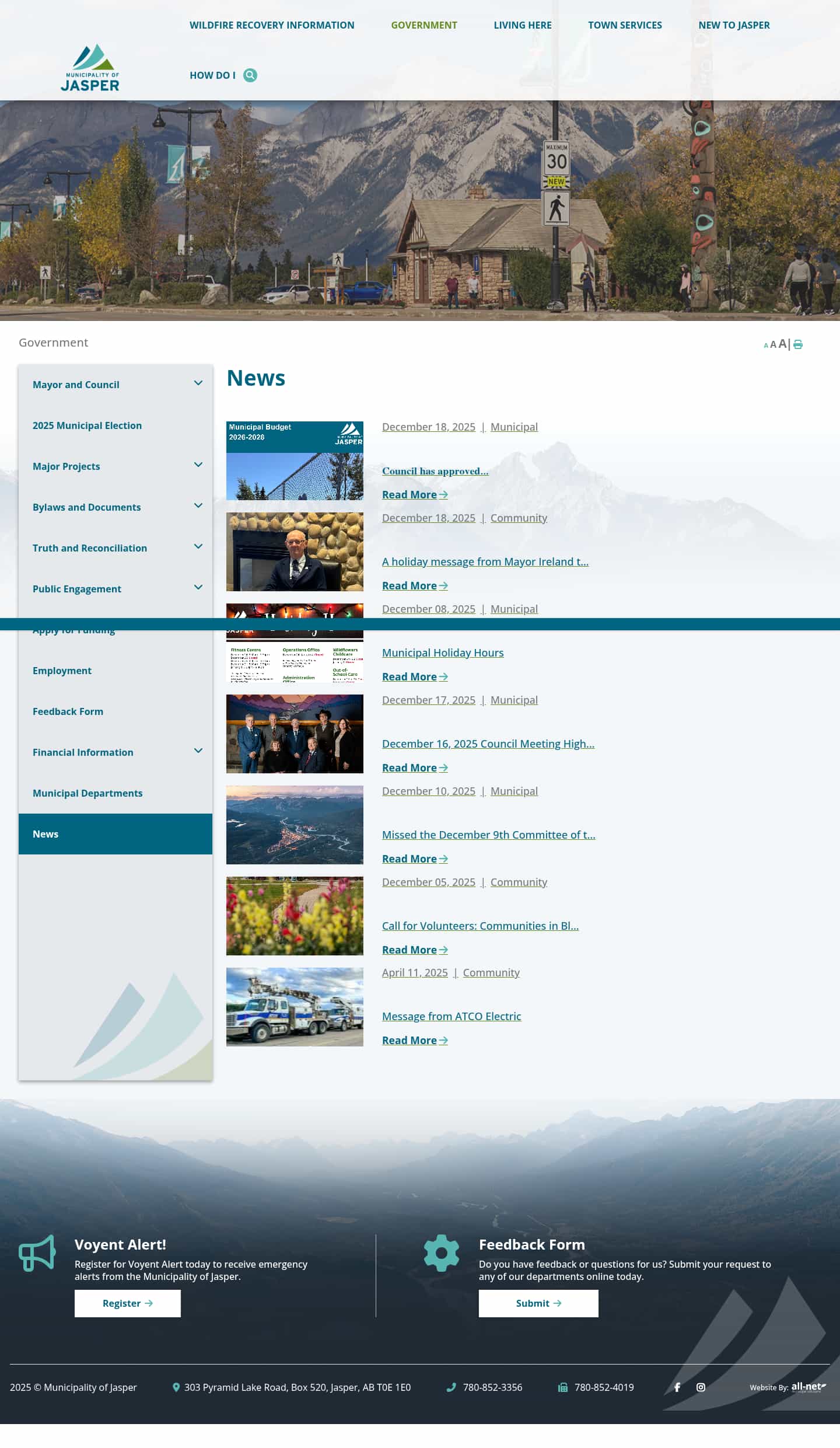
Task: Expand Financial Information submenu
Action: (x=198, y=751)
